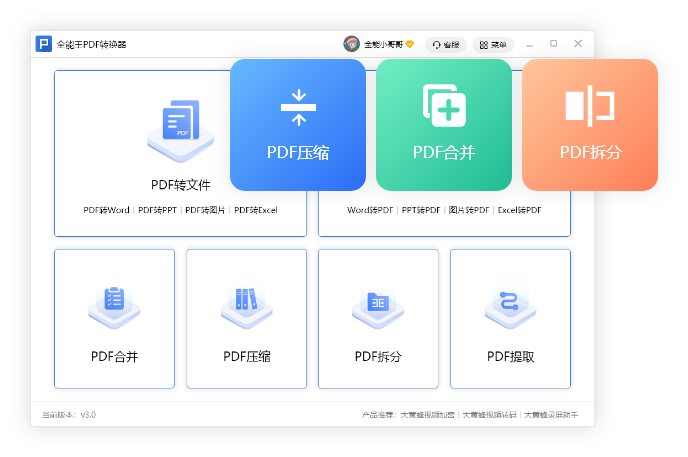Click the username next to avatar
The width and height of the screenshot is (688, 457).
[383, 44]
